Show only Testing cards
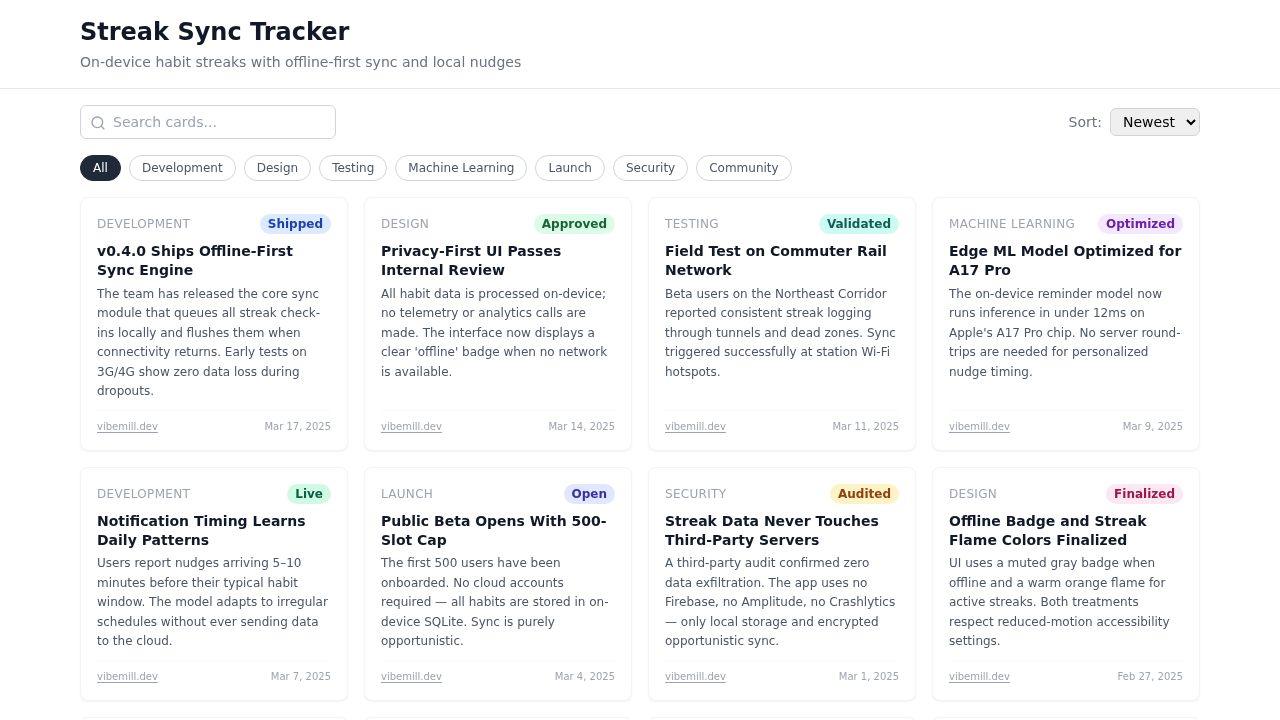 (x=353, y=168)
